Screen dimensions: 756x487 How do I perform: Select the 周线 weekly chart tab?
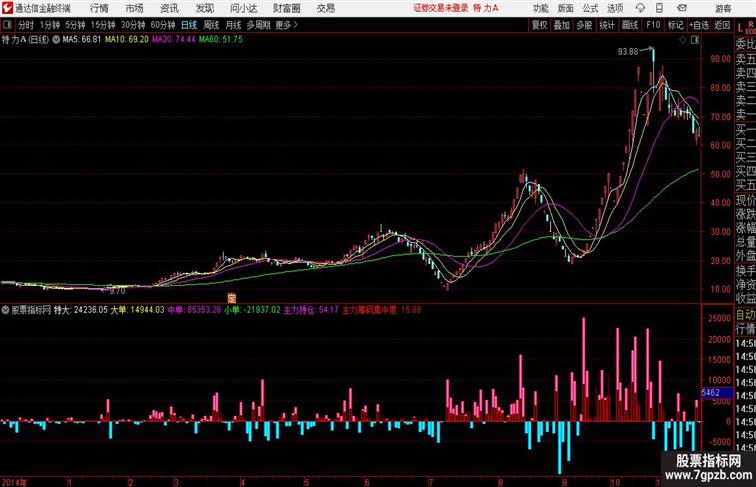coord(211,25)
